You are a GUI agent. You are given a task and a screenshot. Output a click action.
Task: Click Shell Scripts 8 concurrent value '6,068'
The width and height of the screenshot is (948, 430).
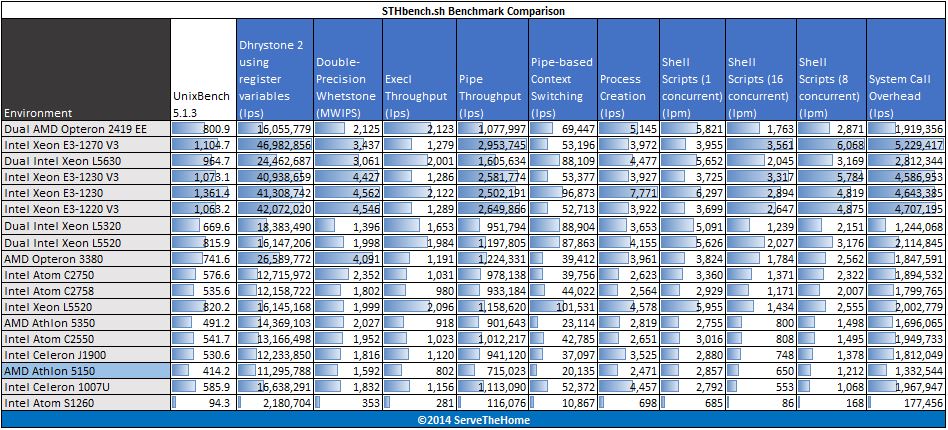coord(851,145)
